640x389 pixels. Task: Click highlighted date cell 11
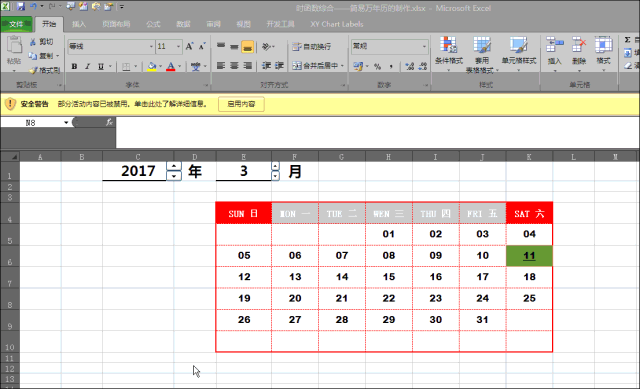pos(529,256)
